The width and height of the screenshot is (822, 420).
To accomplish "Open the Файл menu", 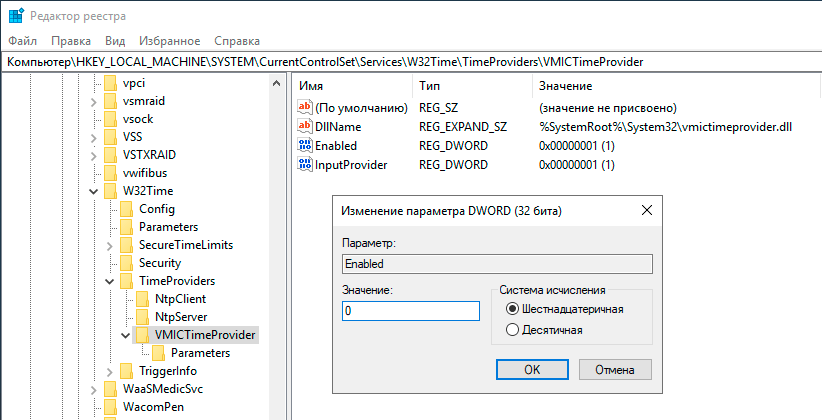I will pyautogui.click(x=22, y=41).
